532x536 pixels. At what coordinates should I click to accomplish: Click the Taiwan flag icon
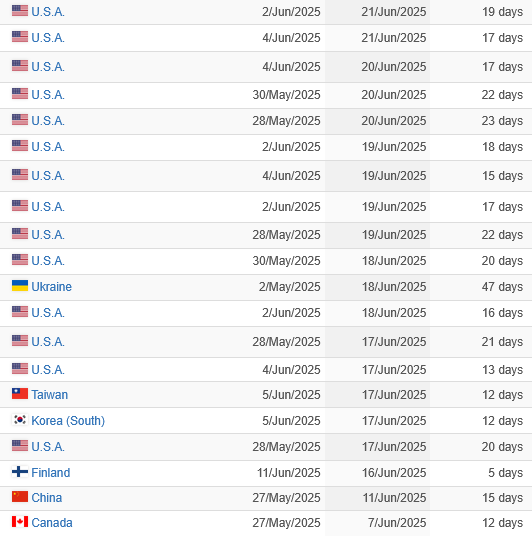pos(20,393)
